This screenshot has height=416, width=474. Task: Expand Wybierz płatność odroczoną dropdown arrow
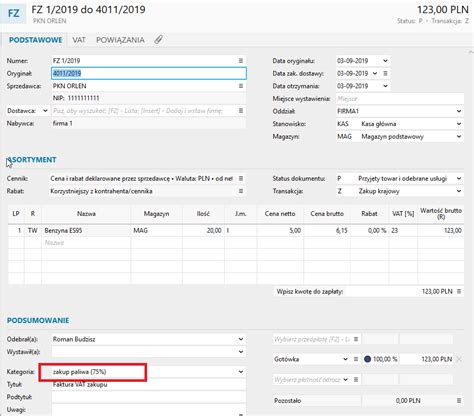coord(345,379)
